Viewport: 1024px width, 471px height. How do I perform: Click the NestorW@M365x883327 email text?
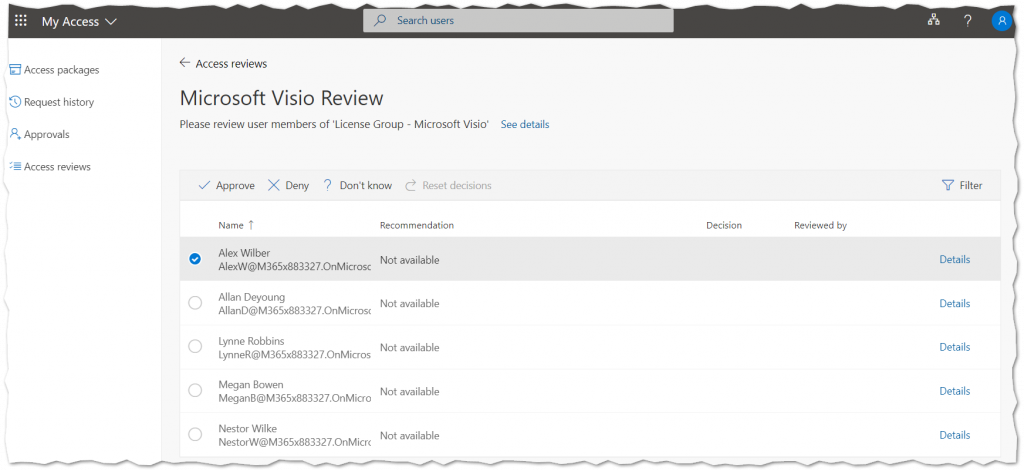click(295, 442)
